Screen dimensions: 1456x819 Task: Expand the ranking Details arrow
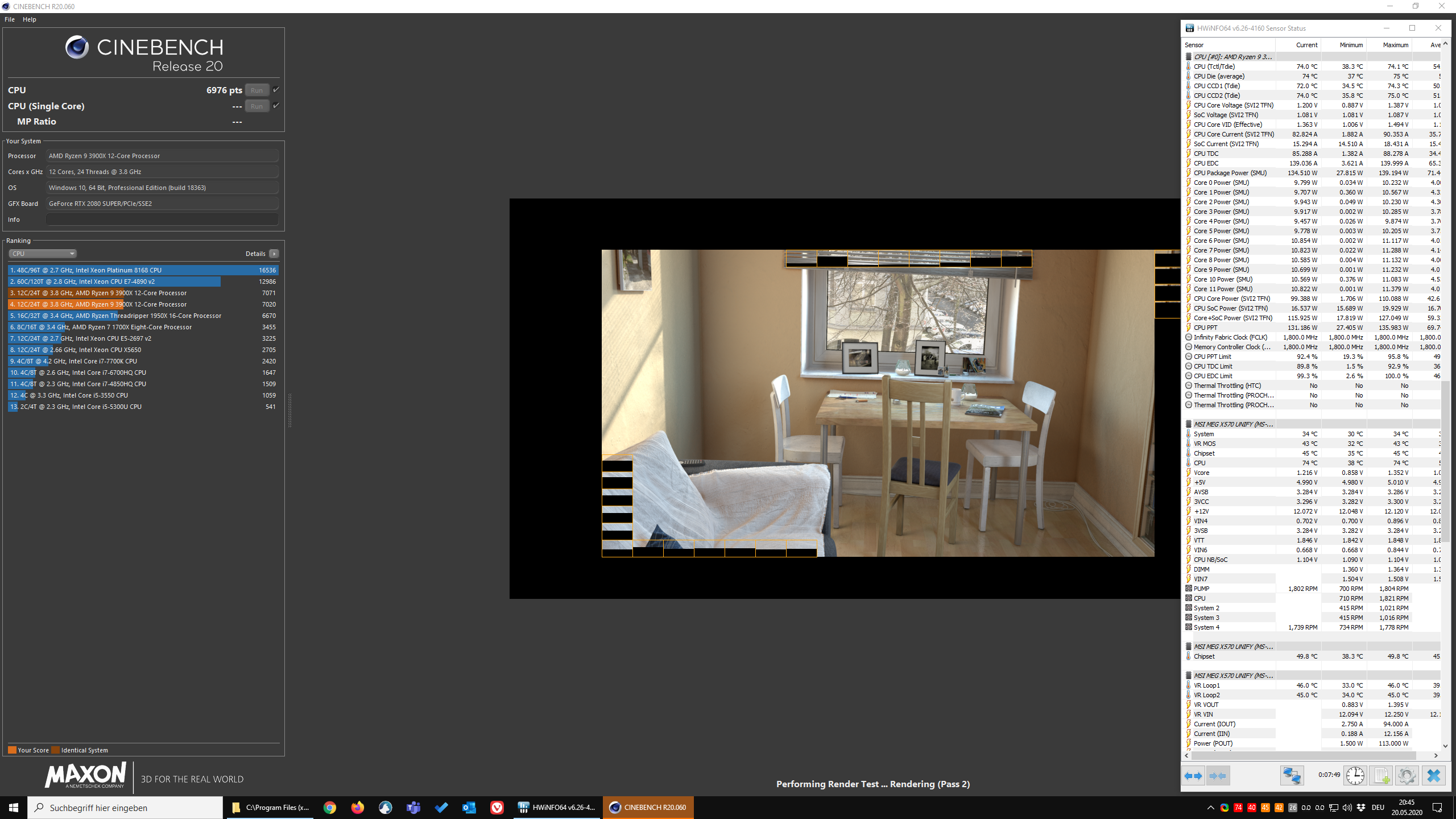tap(274, 254)
